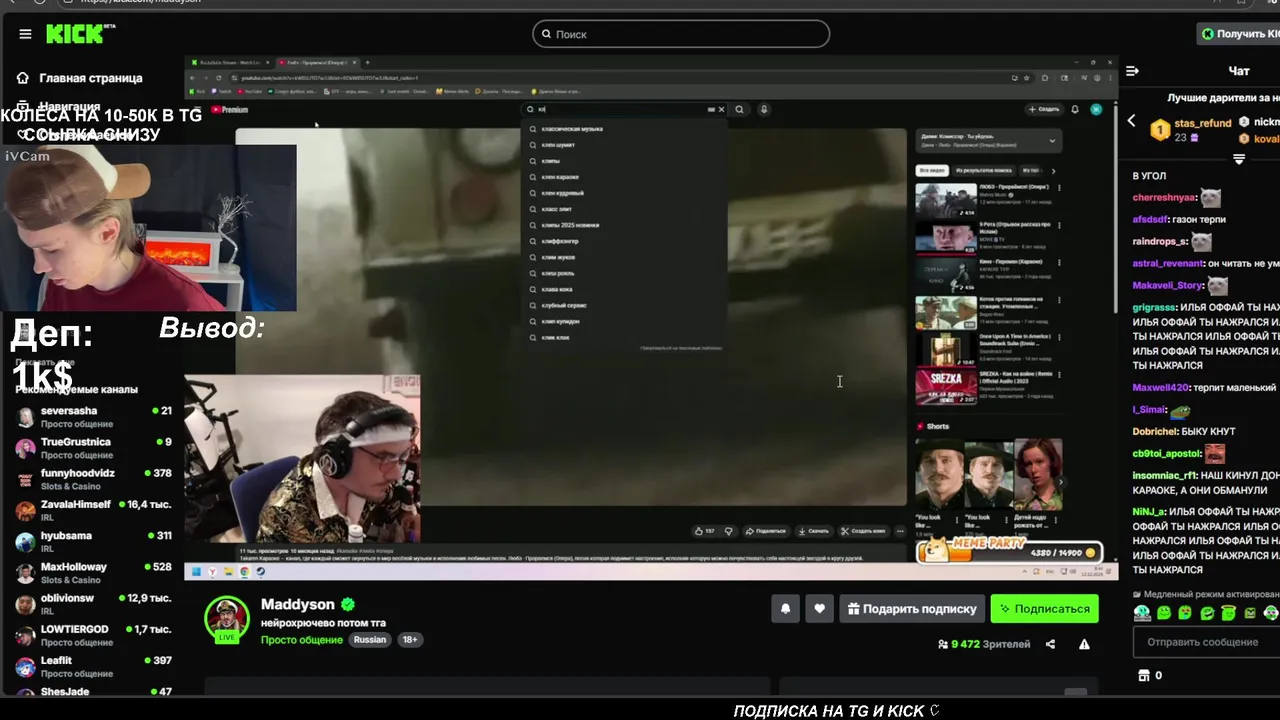Select suggestion классическая музыка
The image size is (1280, 720).
[625, 128]
